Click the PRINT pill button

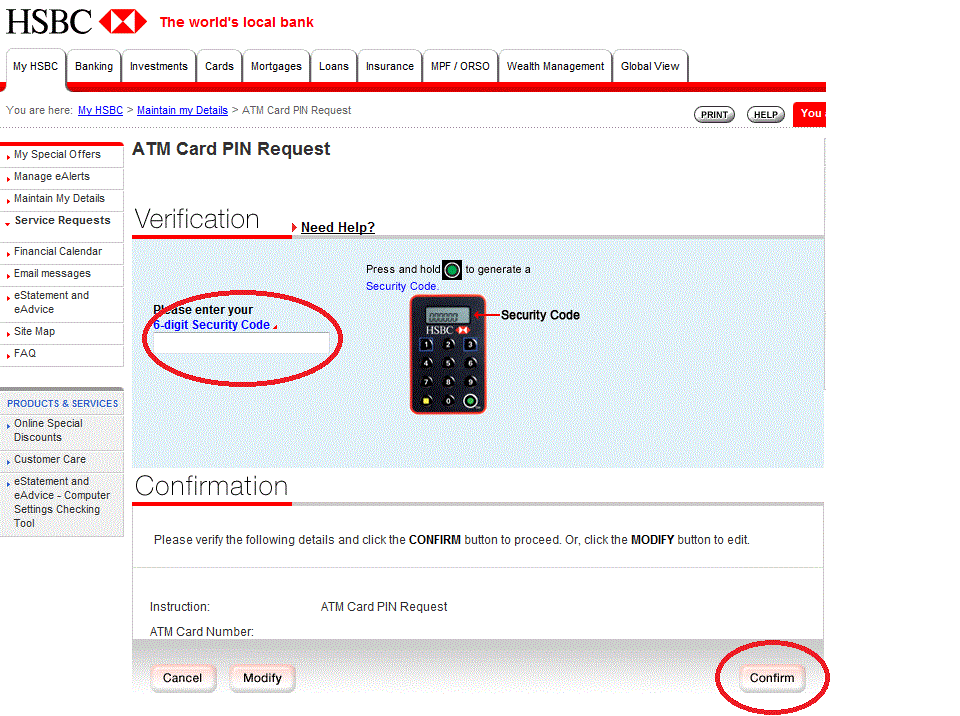point(714,115)
